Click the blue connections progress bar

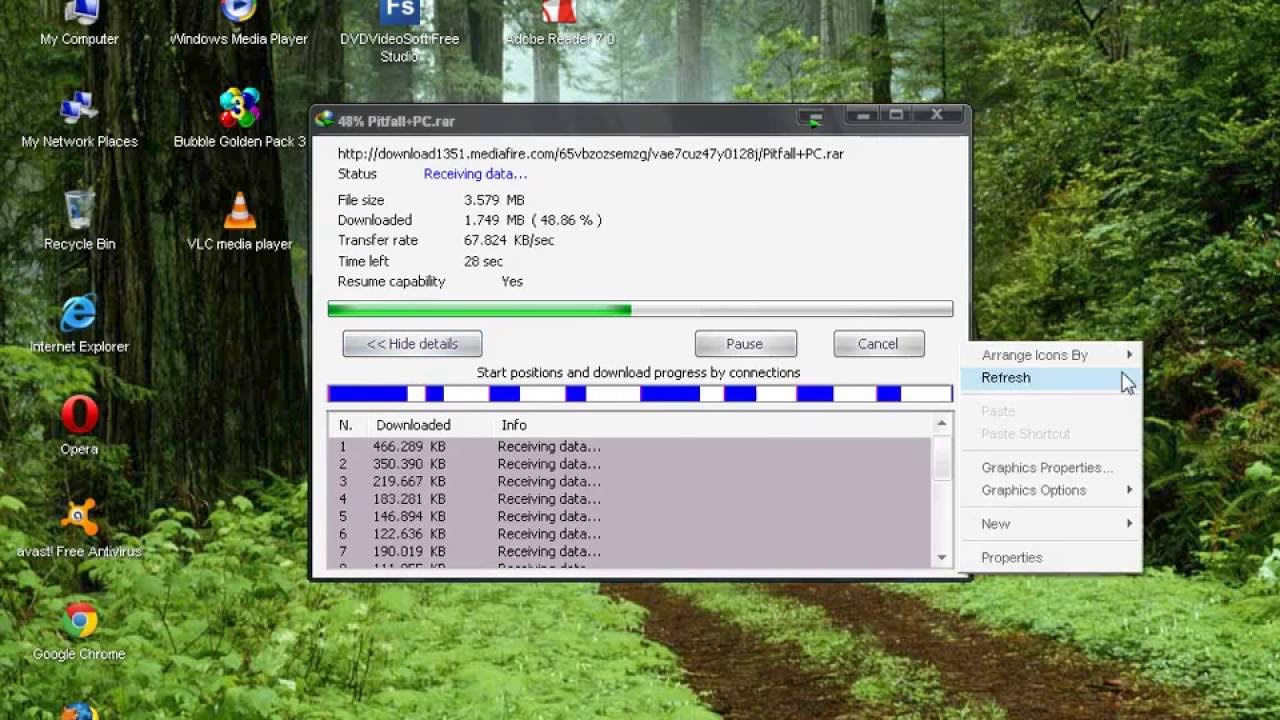(x=640, y=394)
